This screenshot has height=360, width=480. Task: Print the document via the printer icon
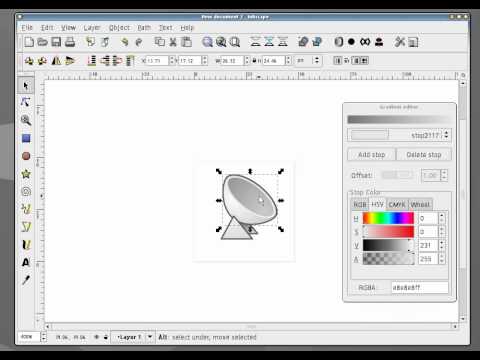pyautogui.click(x=70, y=42)
